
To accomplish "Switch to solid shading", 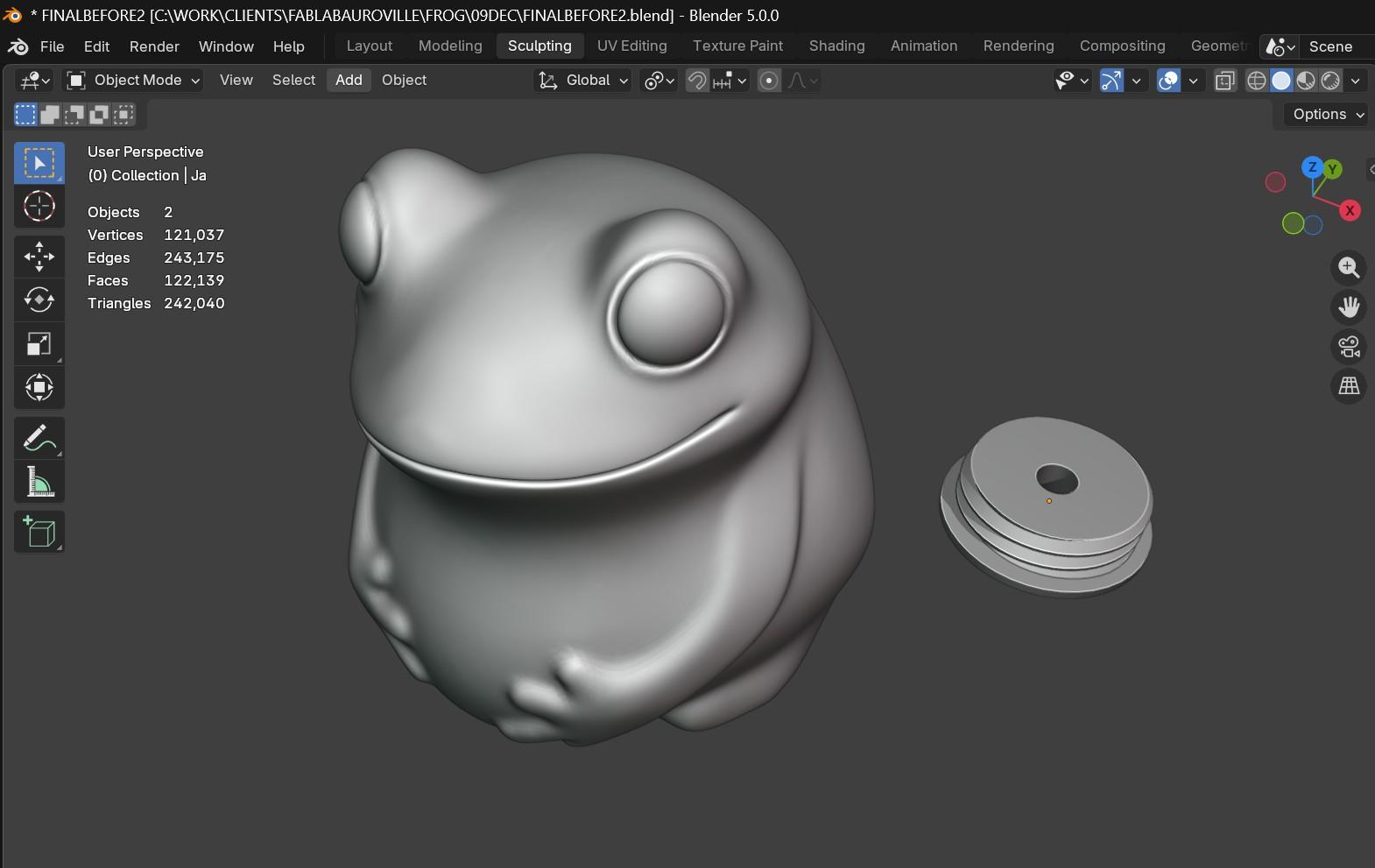I will pyautogui.click(x=1281, y=81).
